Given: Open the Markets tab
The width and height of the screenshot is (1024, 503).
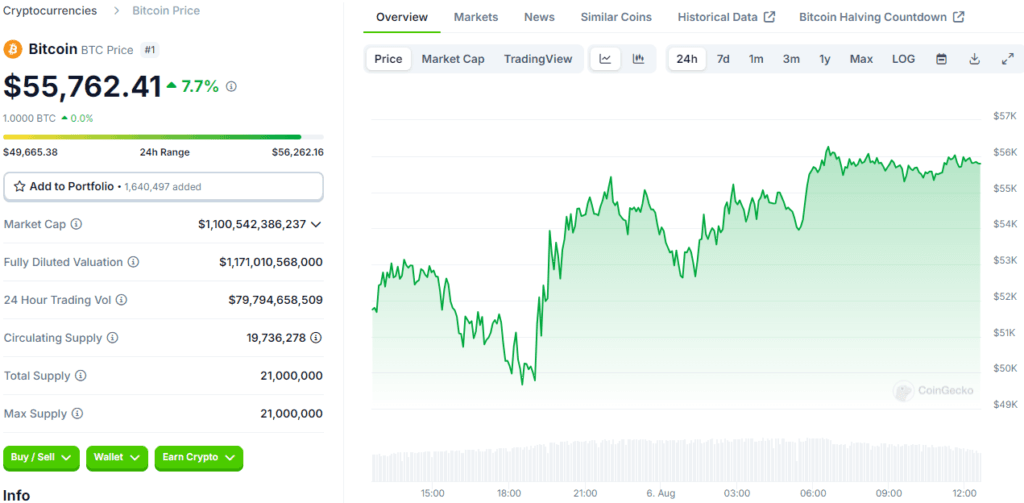Looking at the screenshot, I should [476, 17].
